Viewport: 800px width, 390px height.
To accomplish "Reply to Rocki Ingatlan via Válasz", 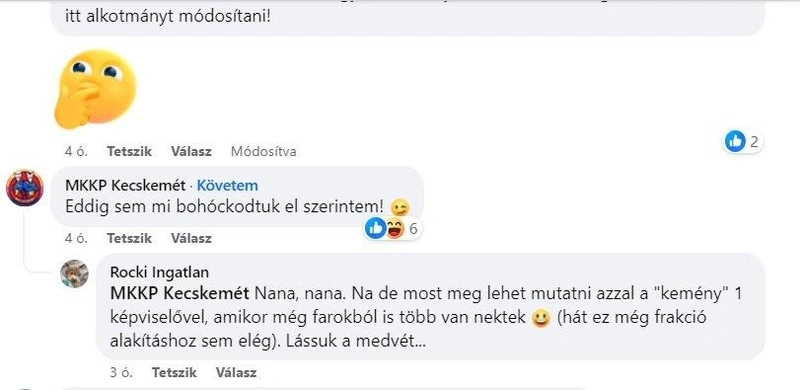I will 236,373.
